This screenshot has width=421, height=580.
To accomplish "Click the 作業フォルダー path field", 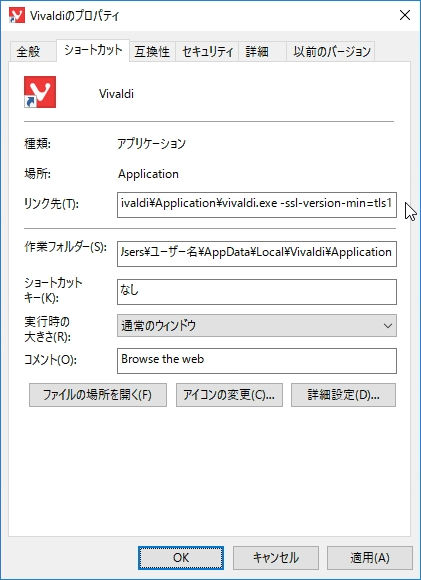I will pos(257,254).
